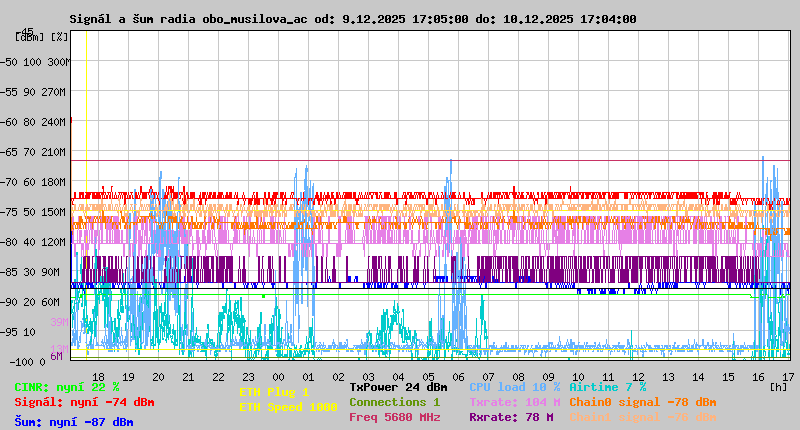Select the 'ETH Speed 1000' legend entry
The width and height of the screenshot is (800, 430).
288,408
